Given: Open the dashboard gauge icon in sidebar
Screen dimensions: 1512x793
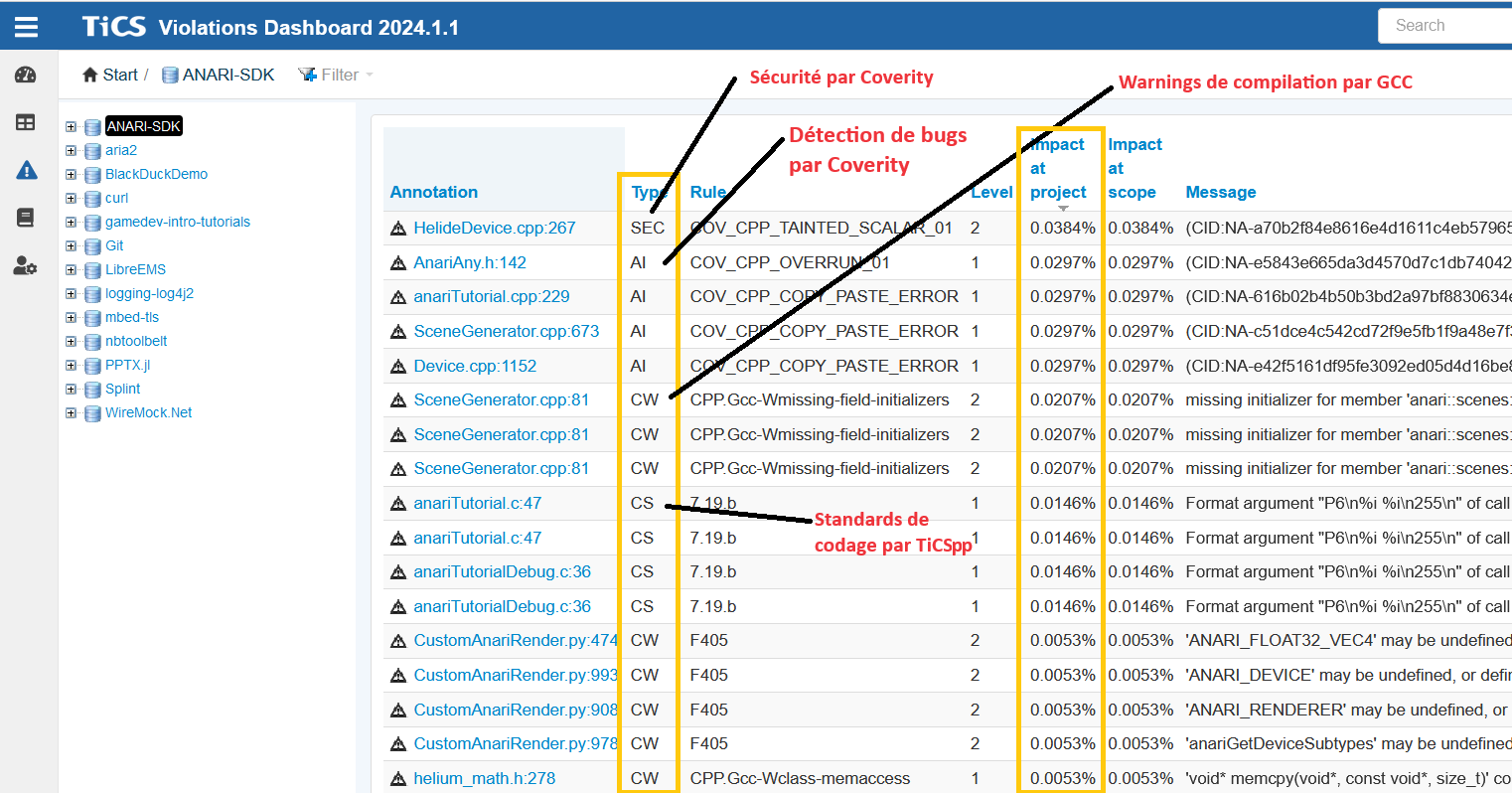Looking at the screenshot, I should [x=26, y=75].
